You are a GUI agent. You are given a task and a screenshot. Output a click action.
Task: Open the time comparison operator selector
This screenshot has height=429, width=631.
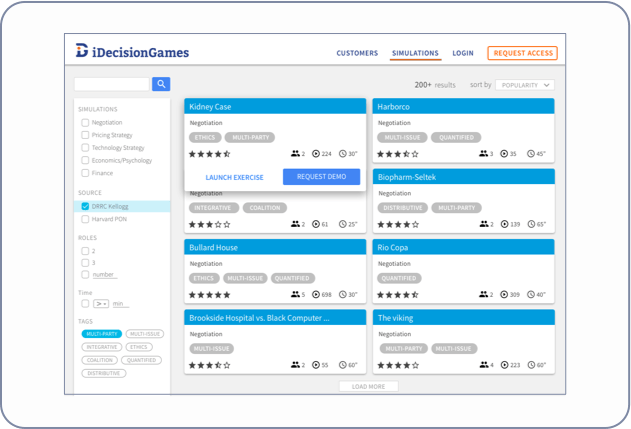pyautogui.click(x=101, y=303)
